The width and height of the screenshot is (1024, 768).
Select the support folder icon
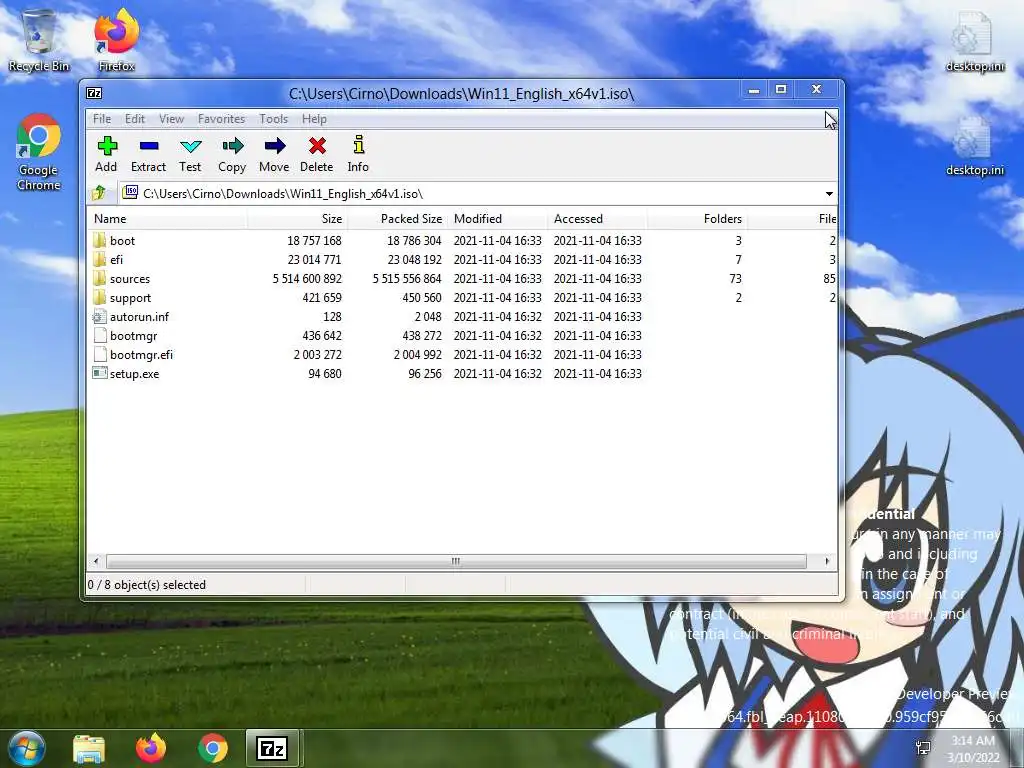(x=99, y=297)
